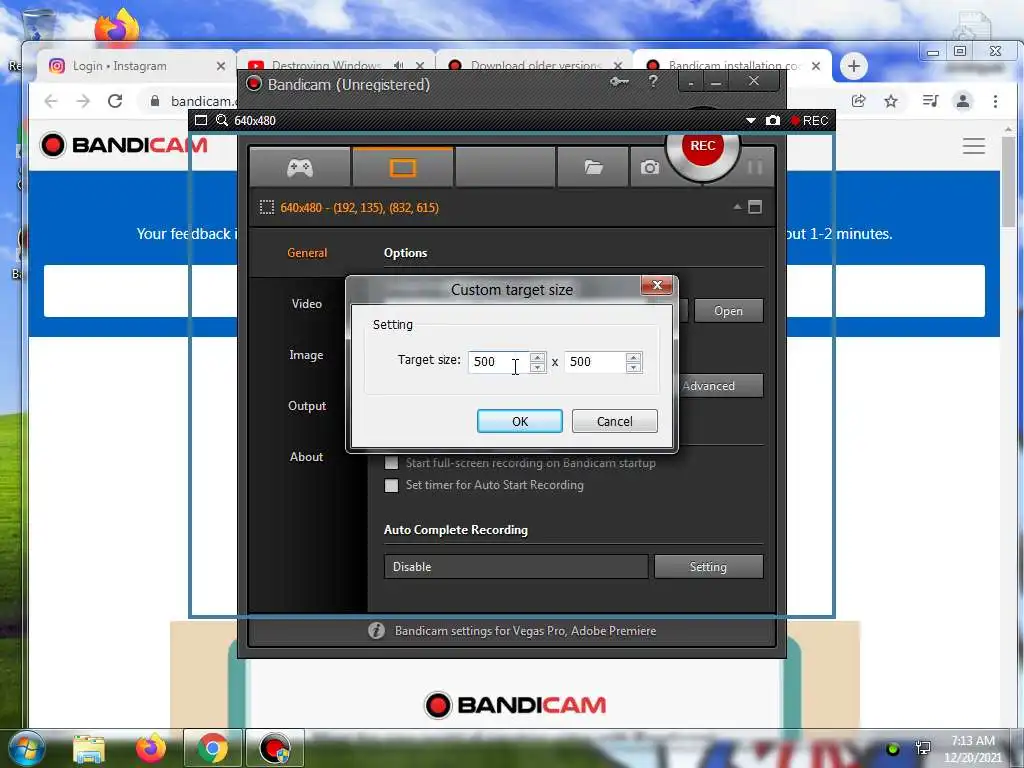Click the share page icon in Chrome

(859, 101)
